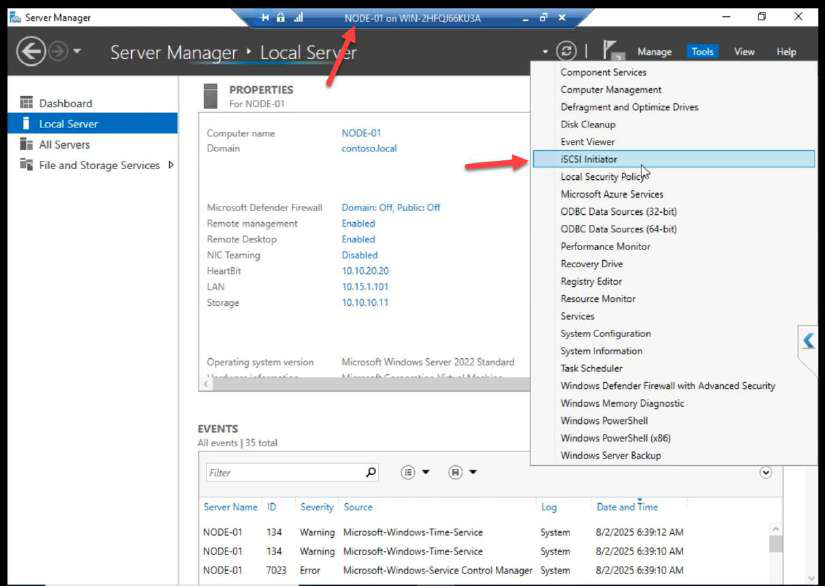Screen dimensions: 825x586
Task: Select Local Server in the sidebar
Action: [x=93, y=124]
